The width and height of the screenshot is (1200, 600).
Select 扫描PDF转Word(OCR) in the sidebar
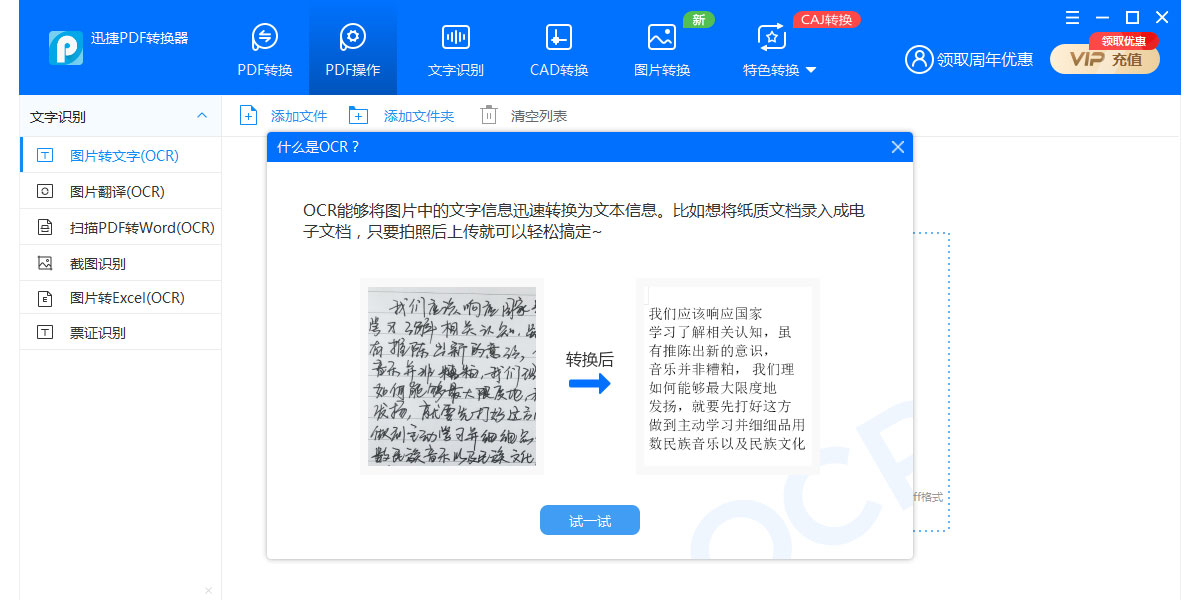(x=121, y=227)
